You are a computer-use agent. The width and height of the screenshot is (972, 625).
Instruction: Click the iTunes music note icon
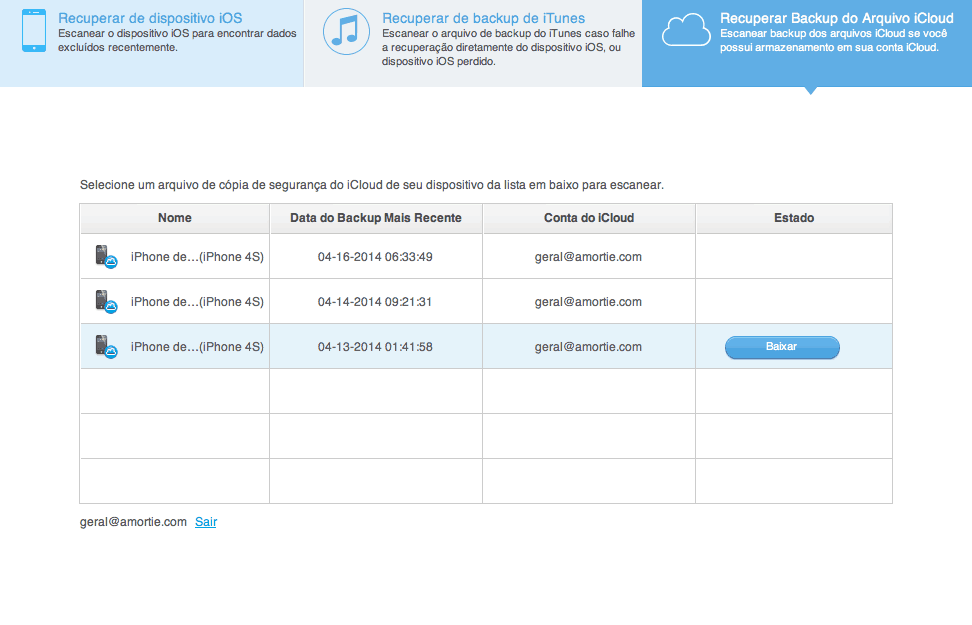(x=346, y=31)
